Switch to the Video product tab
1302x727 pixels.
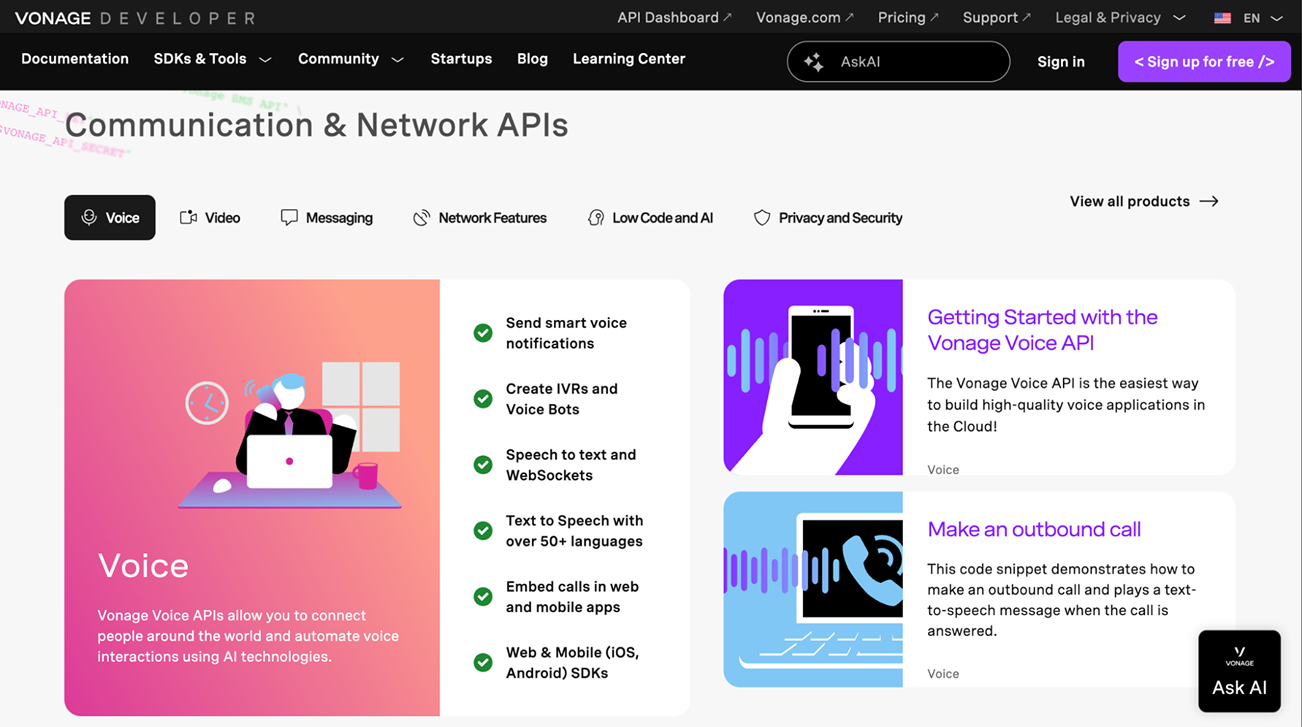pos(210,217)
